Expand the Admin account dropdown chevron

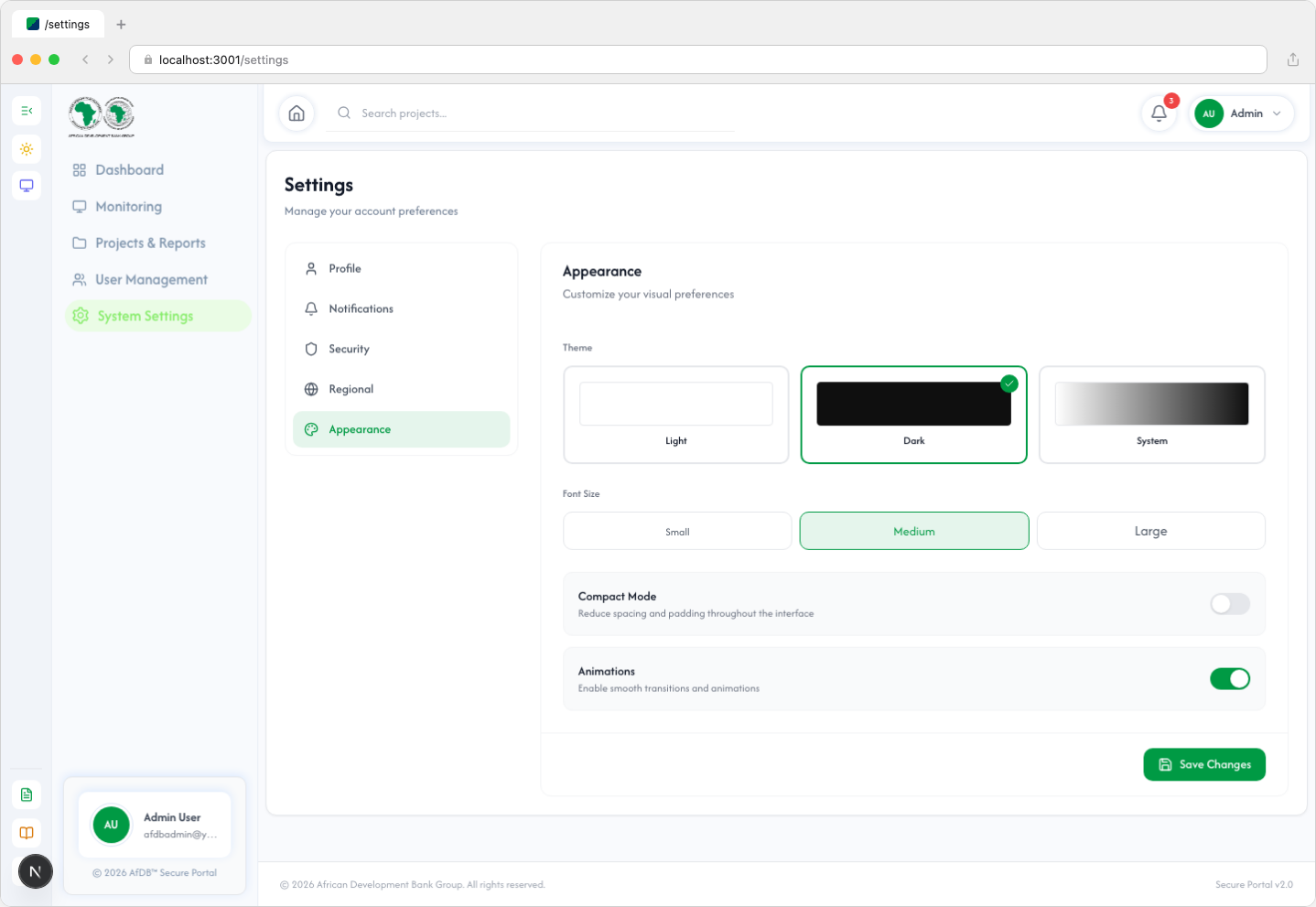click(1277, 113)
